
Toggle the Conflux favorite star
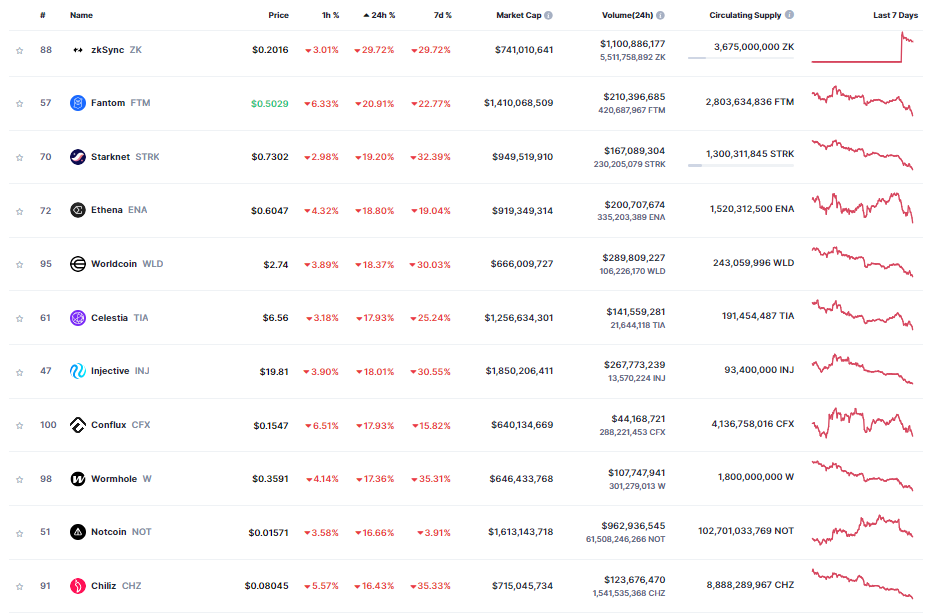tap(20, 426)
